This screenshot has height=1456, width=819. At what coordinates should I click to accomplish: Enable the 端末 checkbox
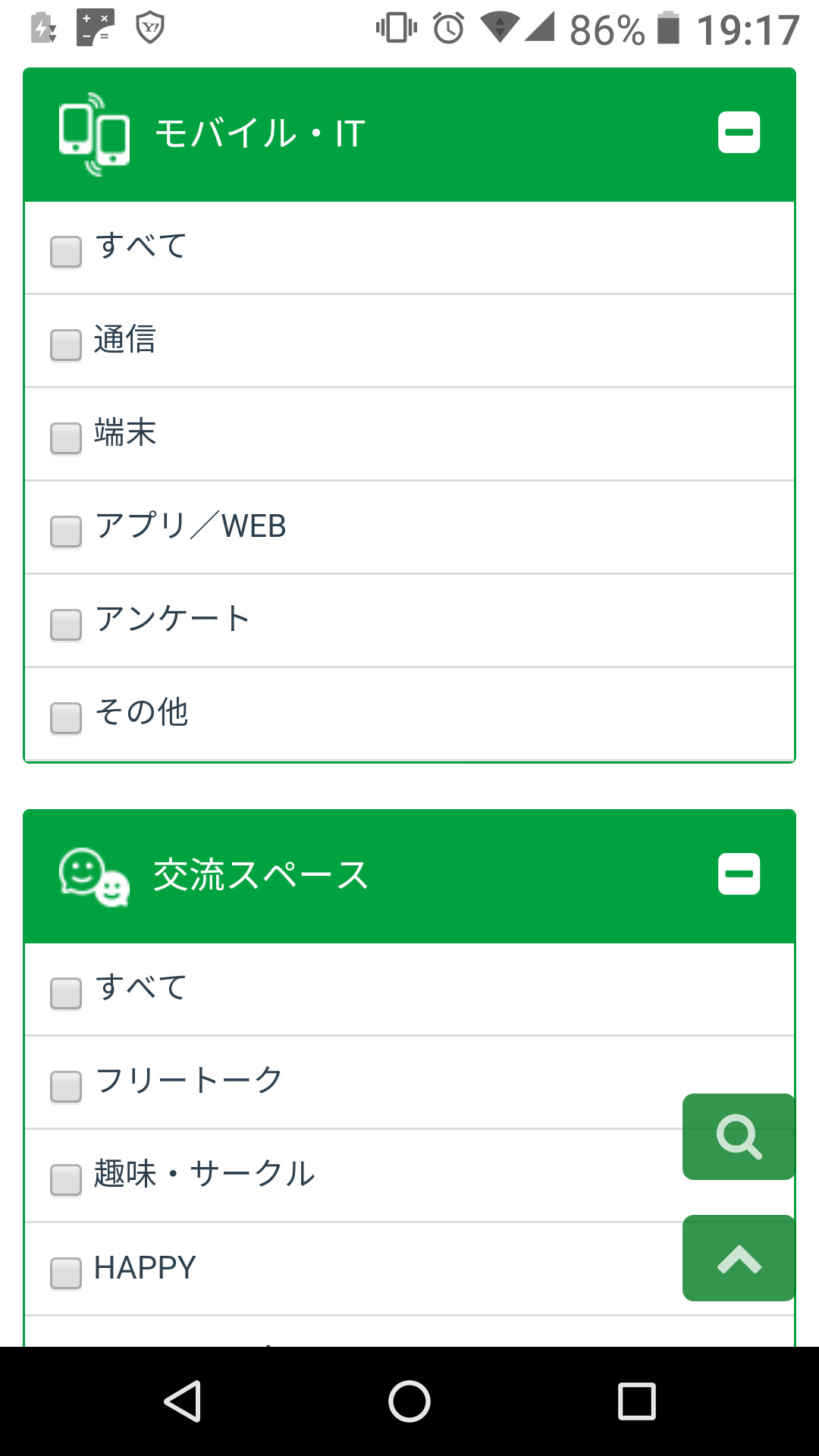pyautogui.click(x=66, y=438)
